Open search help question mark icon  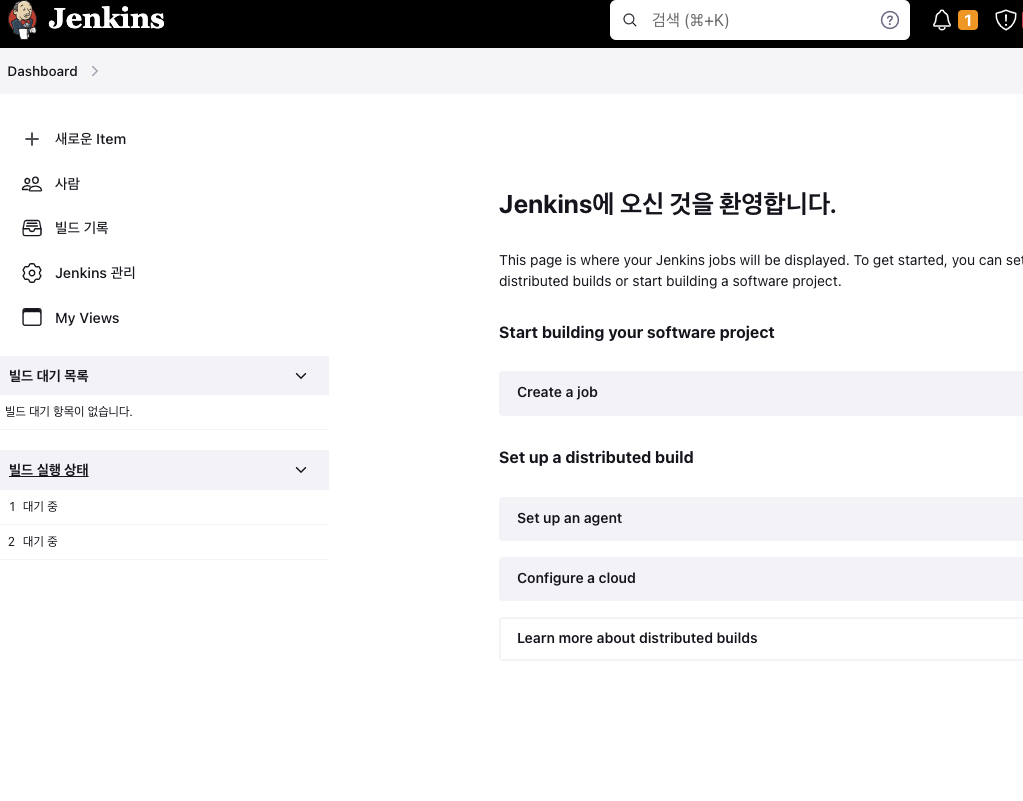[889, 20]
